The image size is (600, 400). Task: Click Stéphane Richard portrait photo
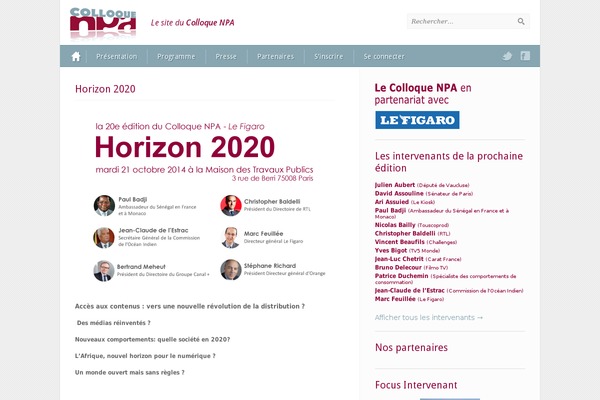[231, 269]
